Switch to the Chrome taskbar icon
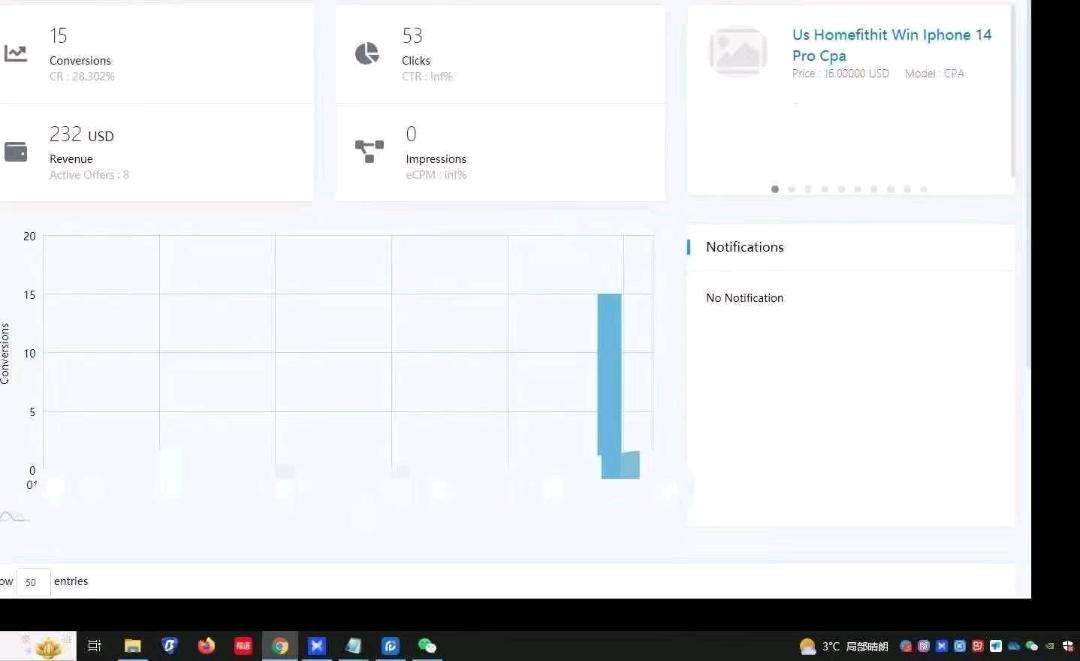 tap(280, 646)
